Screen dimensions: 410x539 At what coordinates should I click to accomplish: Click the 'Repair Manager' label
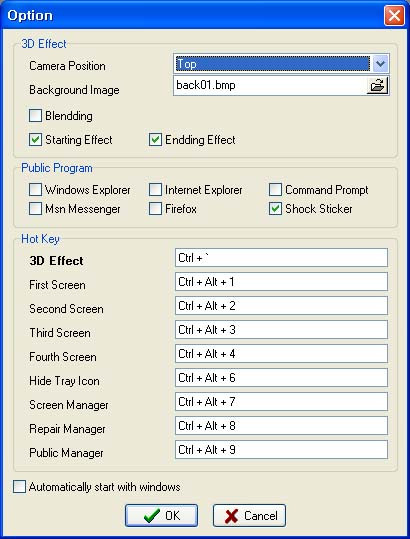[67, 429]
